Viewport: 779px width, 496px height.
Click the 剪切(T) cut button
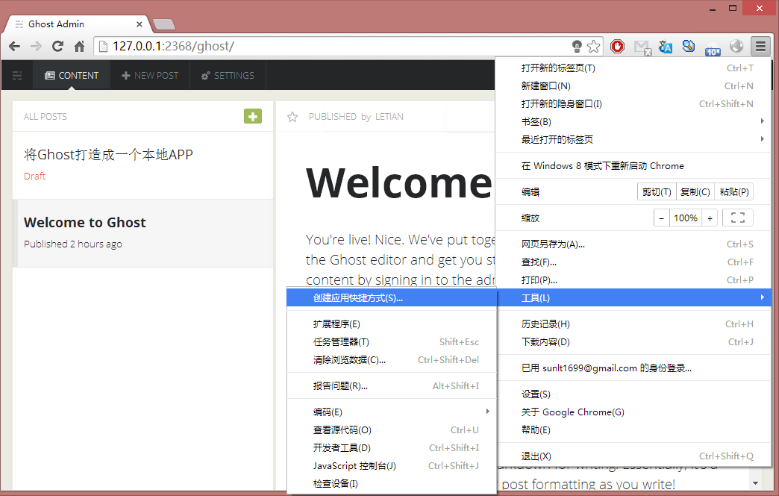click(x=656, y=192)
